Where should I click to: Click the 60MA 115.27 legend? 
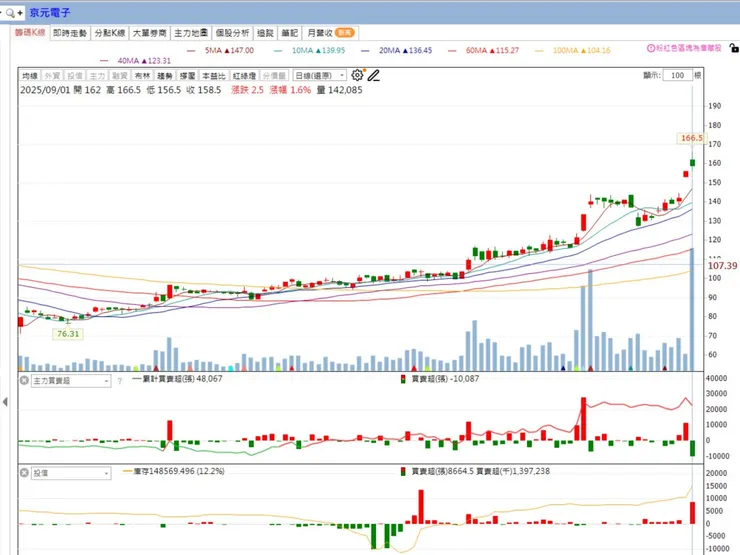(483, 50)
